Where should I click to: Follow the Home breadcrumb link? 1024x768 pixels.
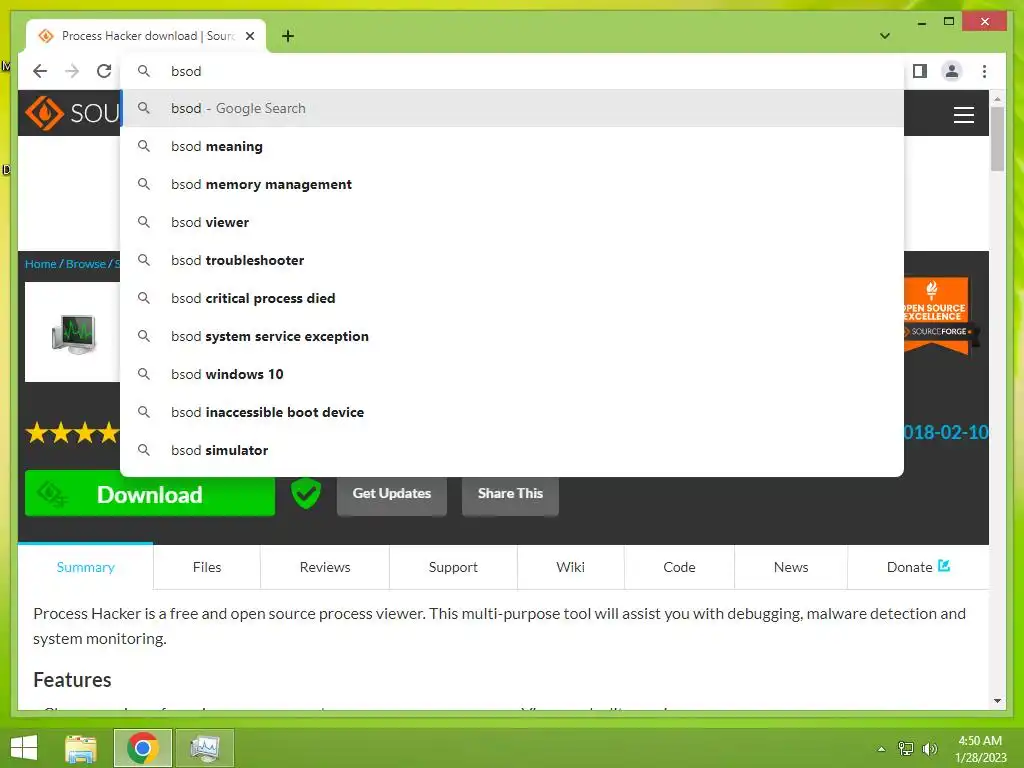tap(40, 264)
